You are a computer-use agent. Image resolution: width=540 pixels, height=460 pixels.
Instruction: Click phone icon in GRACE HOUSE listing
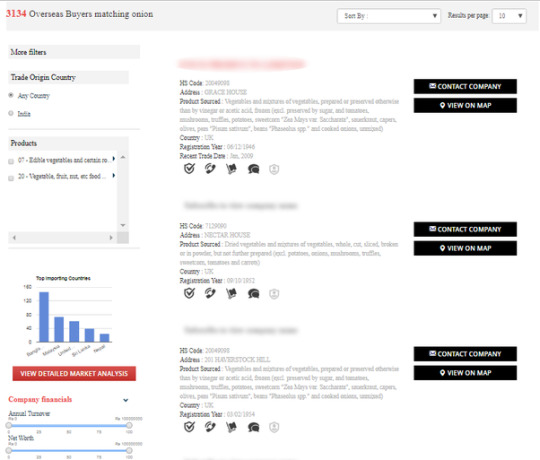(x=210, y=169)
